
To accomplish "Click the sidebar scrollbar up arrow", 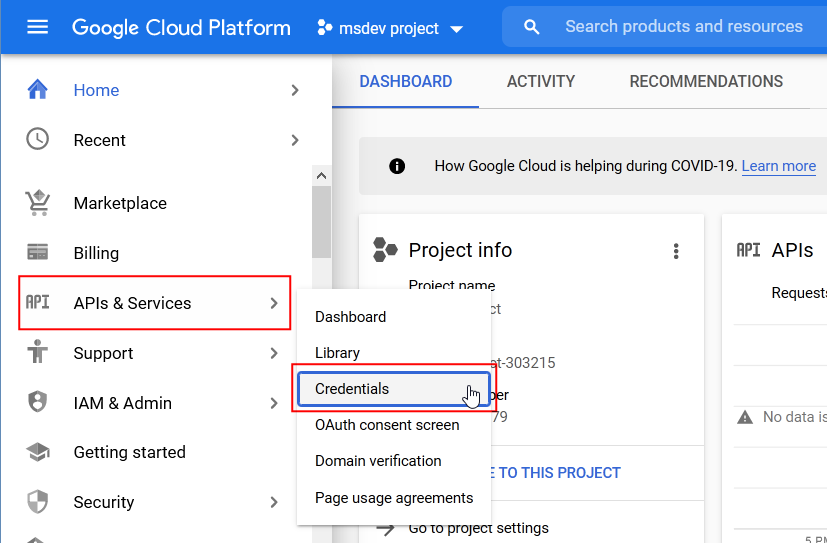I will [321, 176].
